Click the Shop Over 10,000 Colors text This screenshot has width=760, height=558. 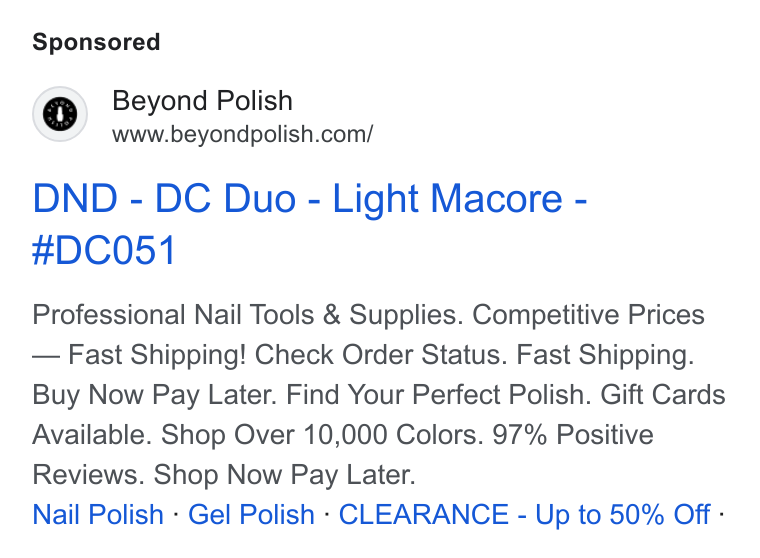tap(322, 434)
